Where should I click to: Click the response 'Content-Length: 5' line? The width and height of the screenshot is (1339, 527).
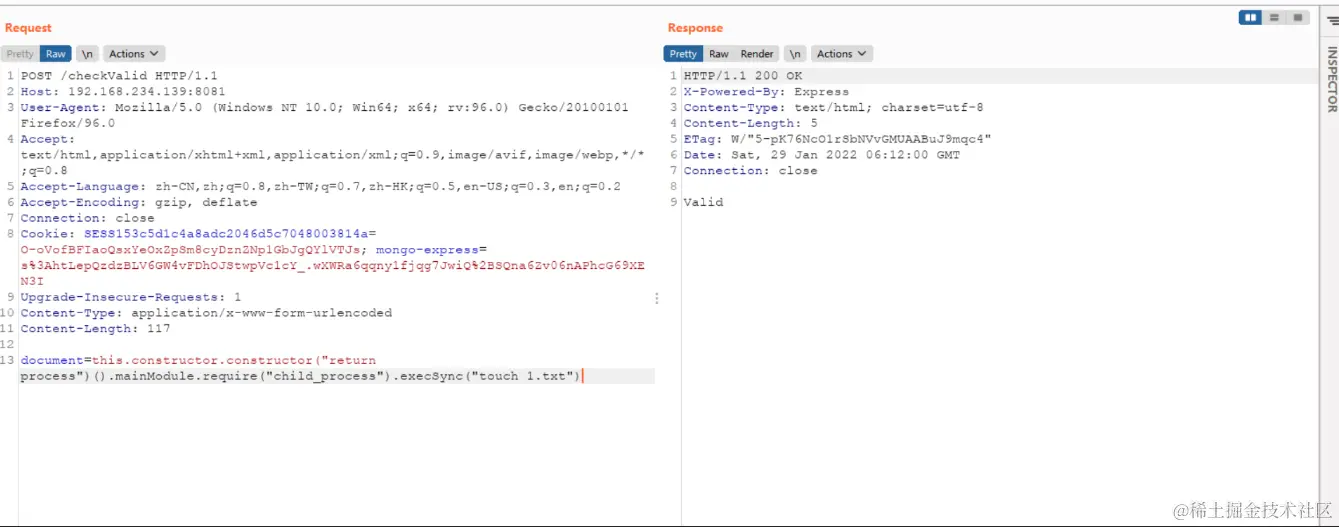tap(750, 123)
